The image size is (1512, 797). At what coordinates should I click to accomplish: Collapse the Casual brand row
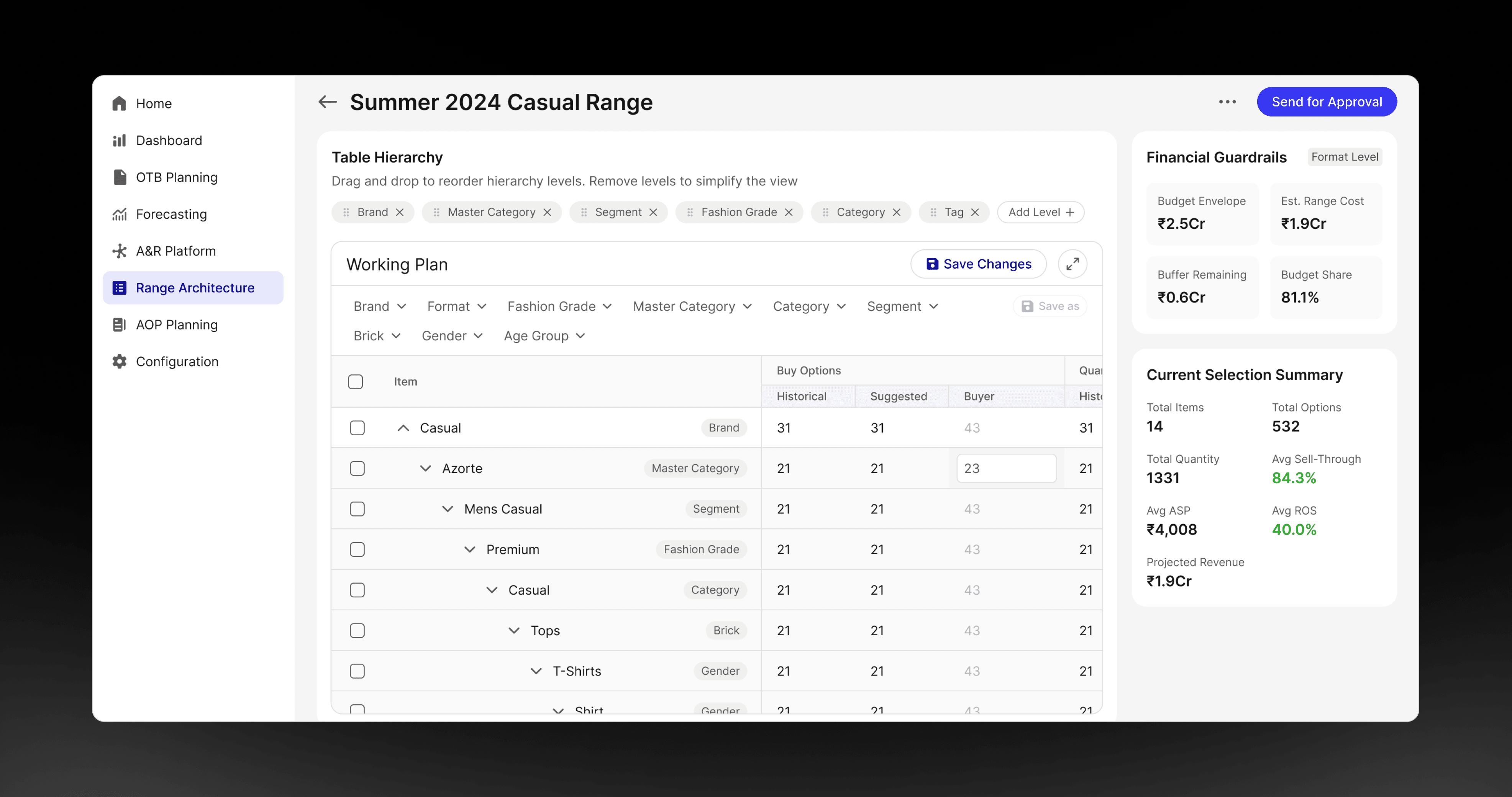pyautogui.click(x=403, y=428)
